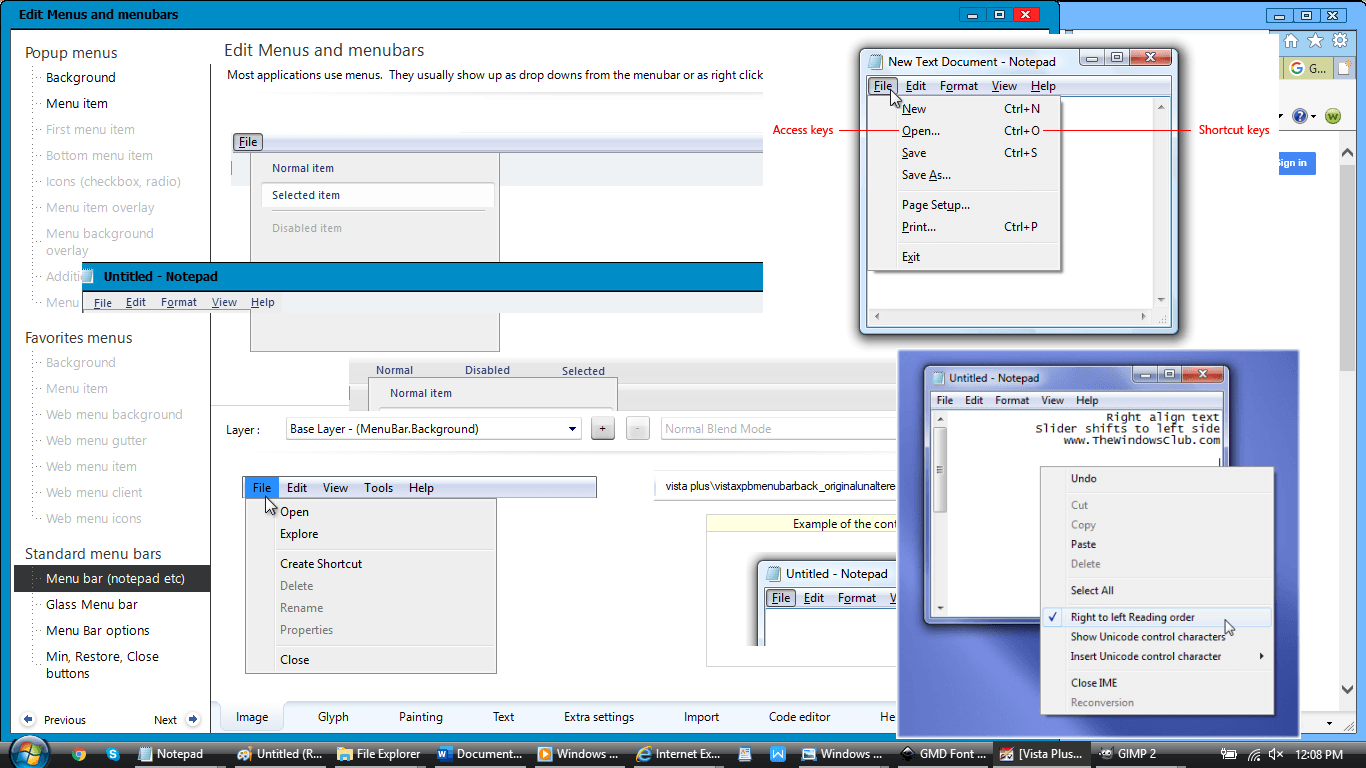1366x768 pixels.
Task: Open the Windows Start orb
Action: [27, 752]
